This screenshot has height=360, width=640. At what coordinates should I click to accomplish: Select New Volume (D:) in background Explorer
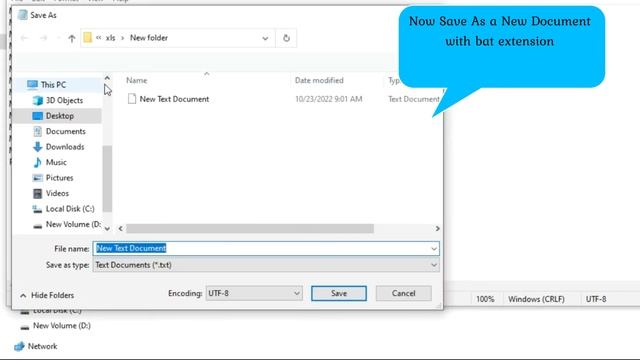(x=62, y=326)
